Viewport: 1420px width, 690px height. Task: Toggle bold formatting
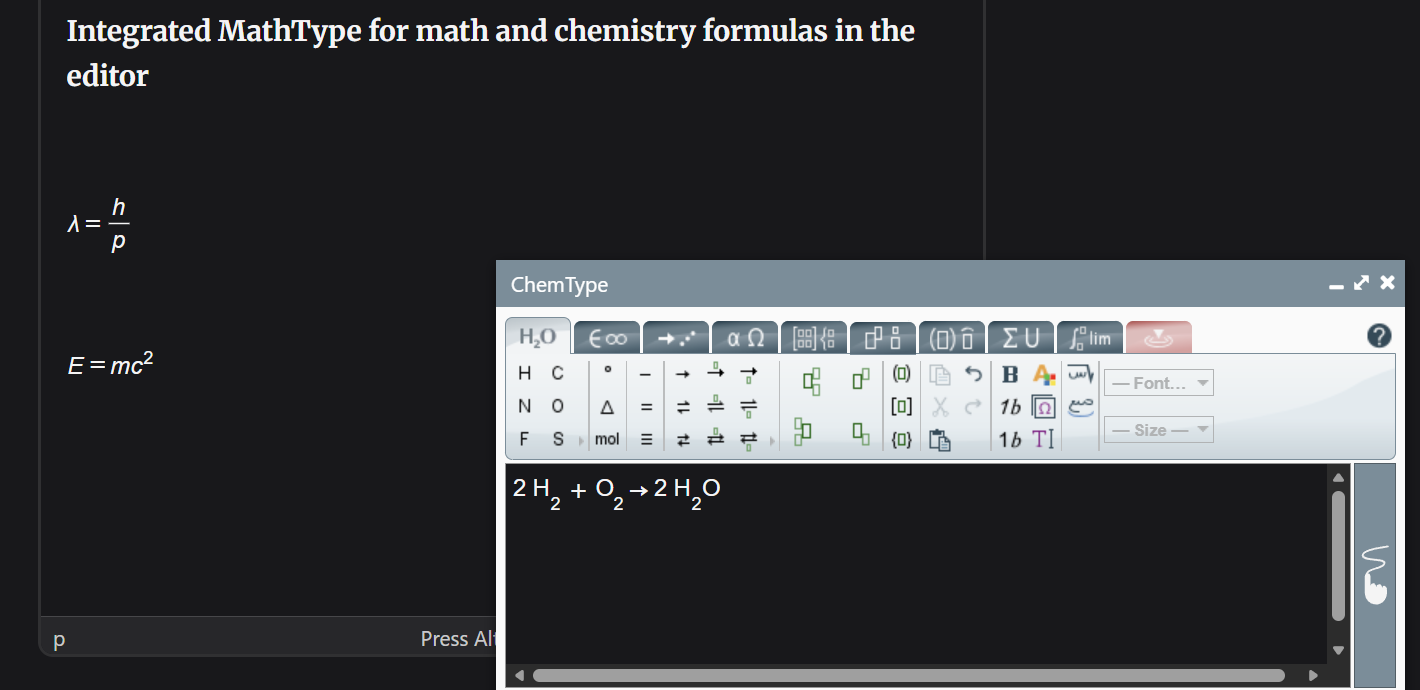(x=1010, y=374)
